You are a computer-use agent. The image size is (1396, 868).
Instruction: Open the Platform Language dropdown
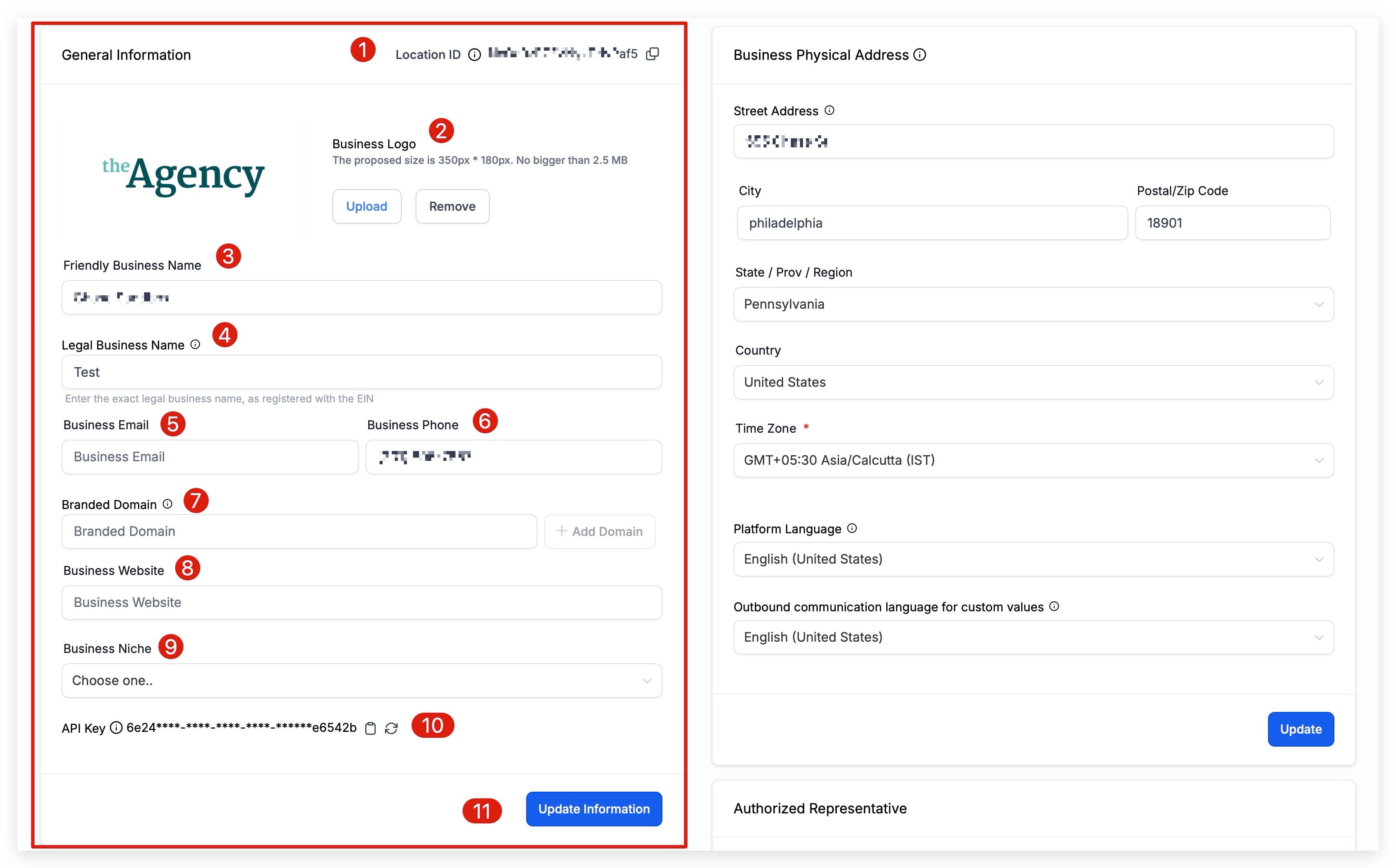click(1033, 559)
